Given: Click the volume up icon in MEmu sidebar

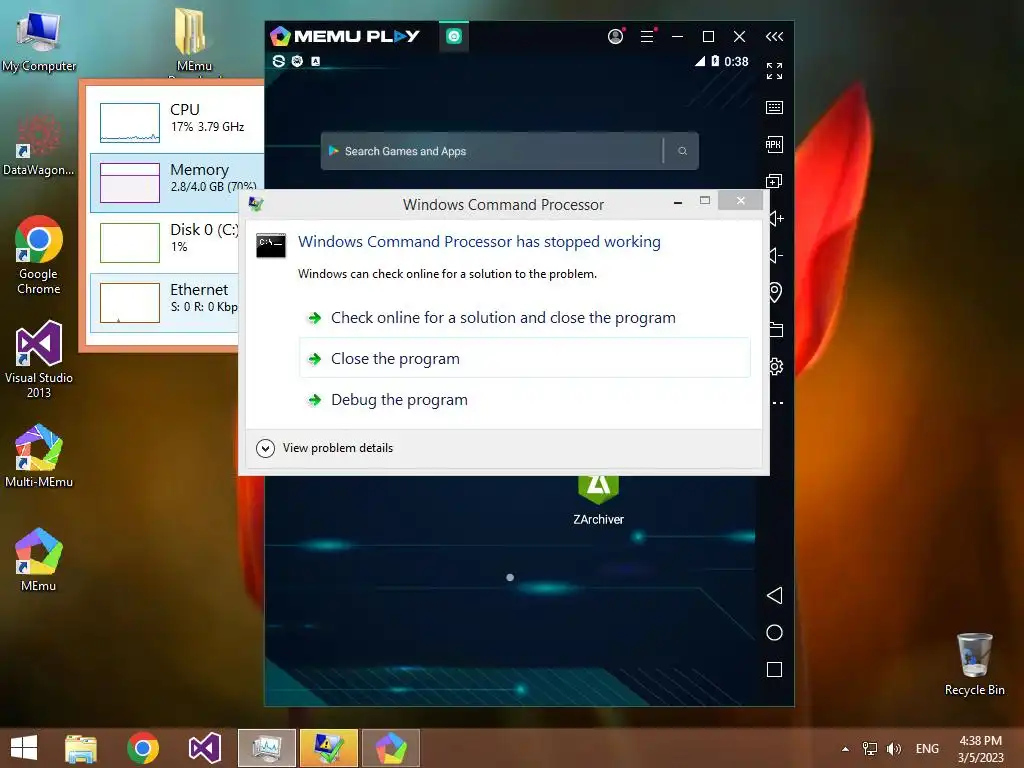Looking at the screenshot, I should point(777,218).
